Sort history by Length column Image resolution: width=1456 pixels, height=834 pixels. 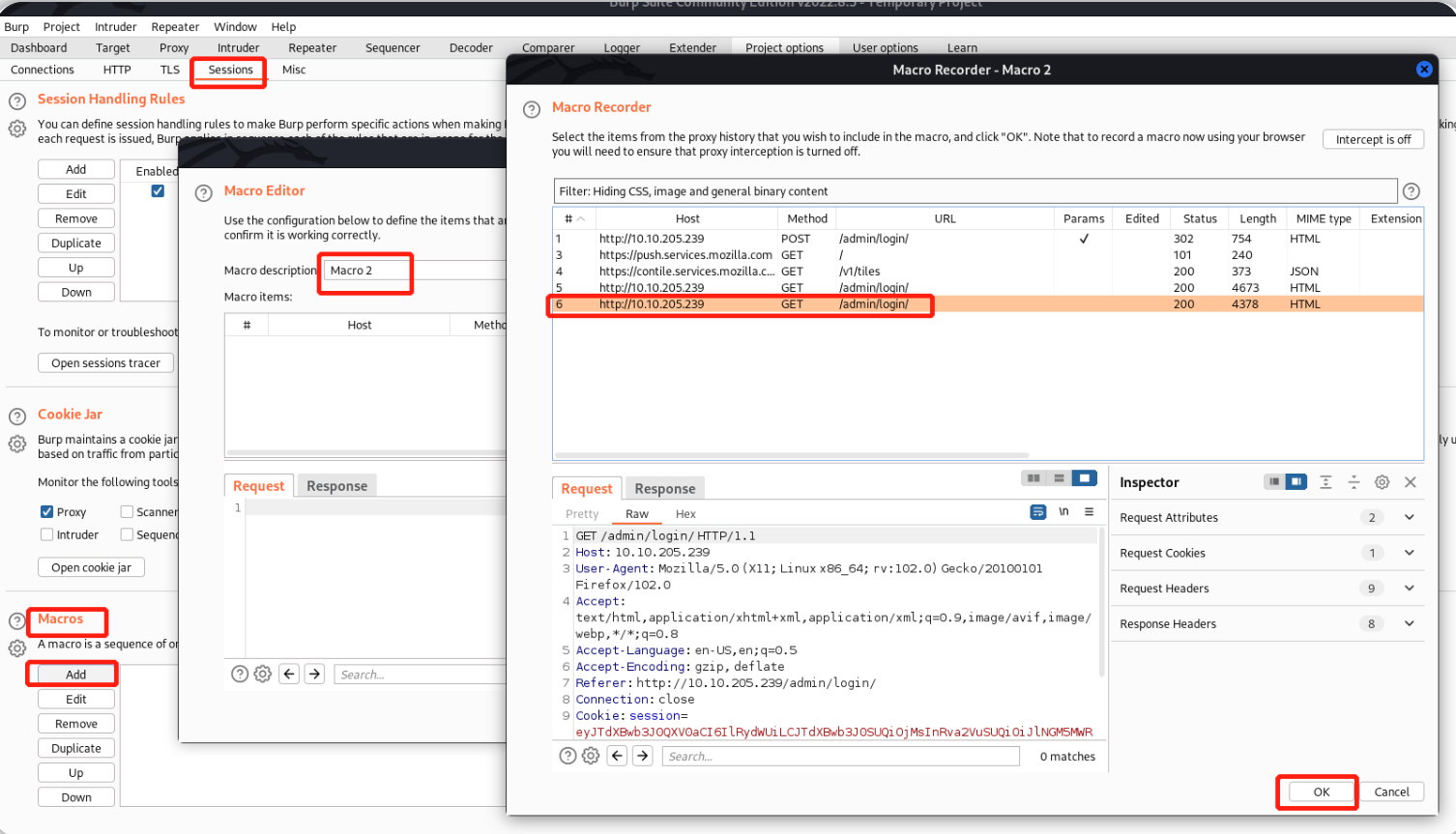click(x=1258, y=218)
